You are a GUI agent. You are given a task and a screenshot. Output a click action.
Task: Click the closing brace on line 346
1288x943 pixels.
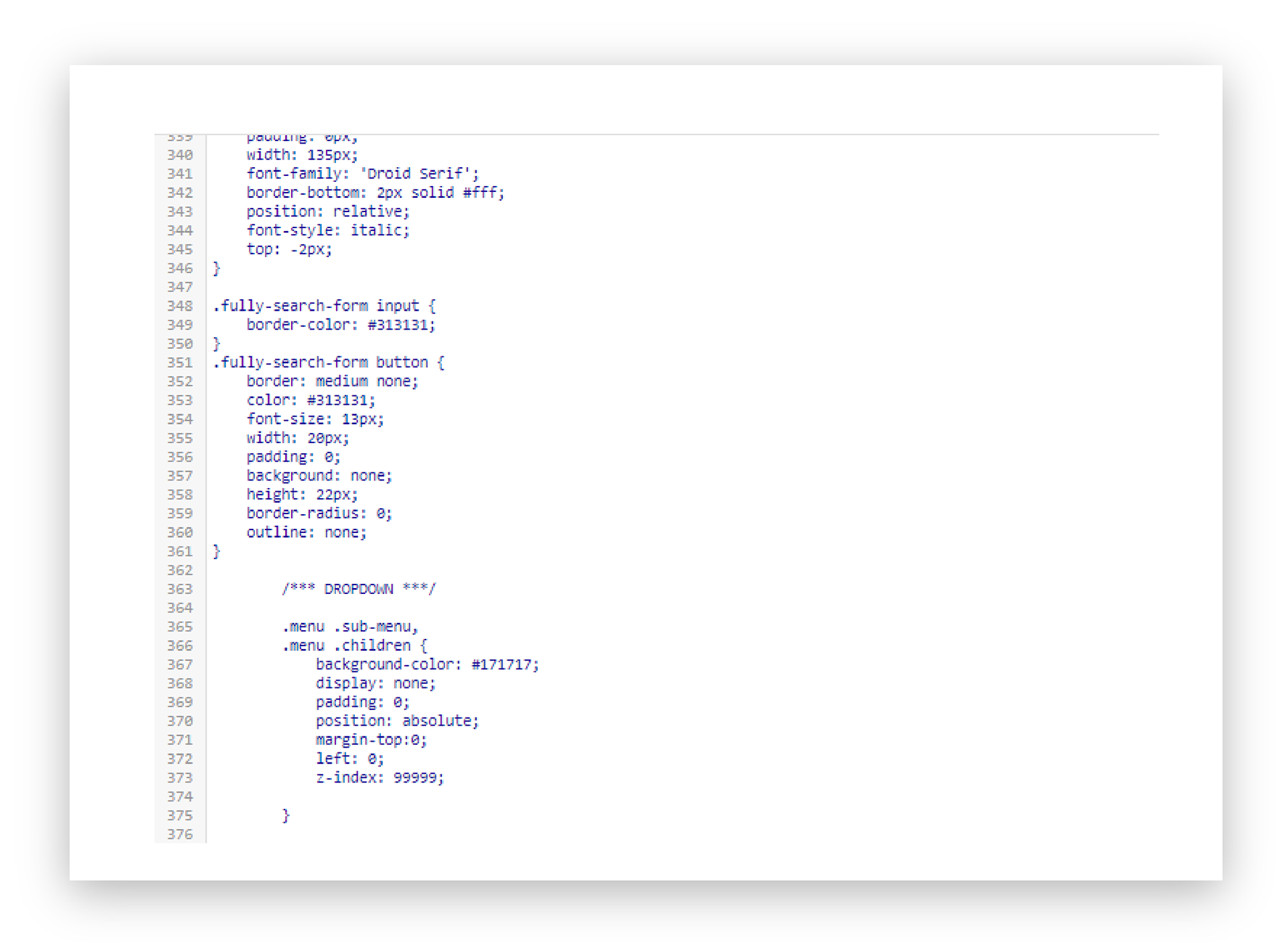[x=217, y=268]
